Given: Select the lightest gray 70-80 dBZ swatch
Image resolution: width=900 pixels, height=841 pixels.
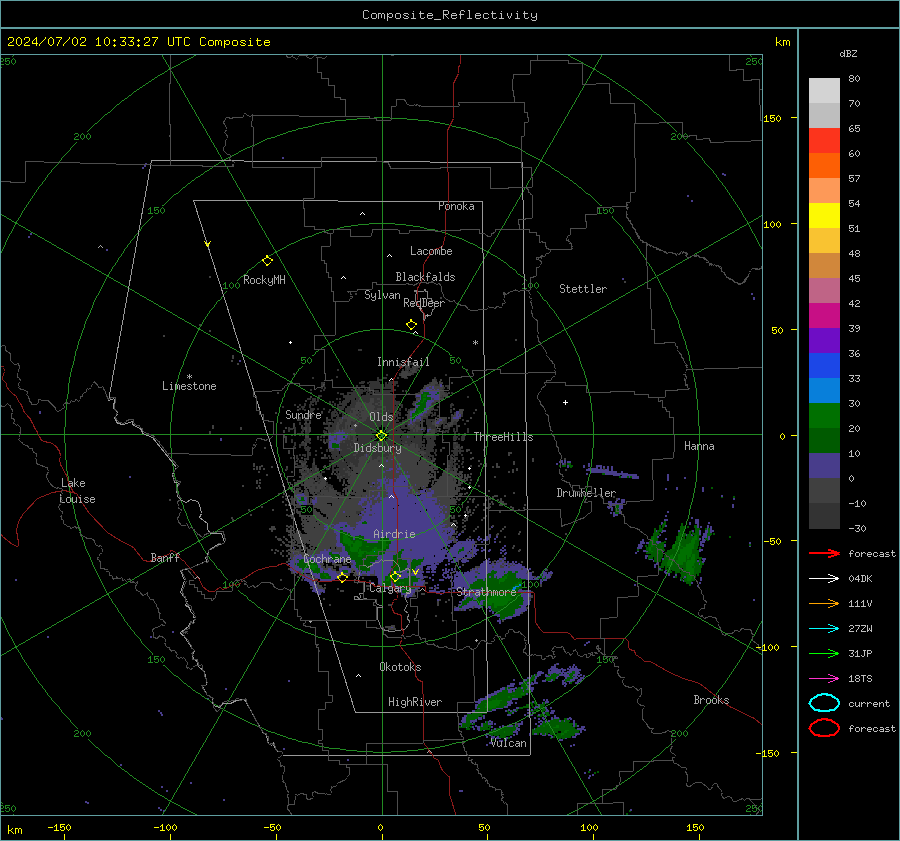Looking at the screenshot, I should click(824, 91).
